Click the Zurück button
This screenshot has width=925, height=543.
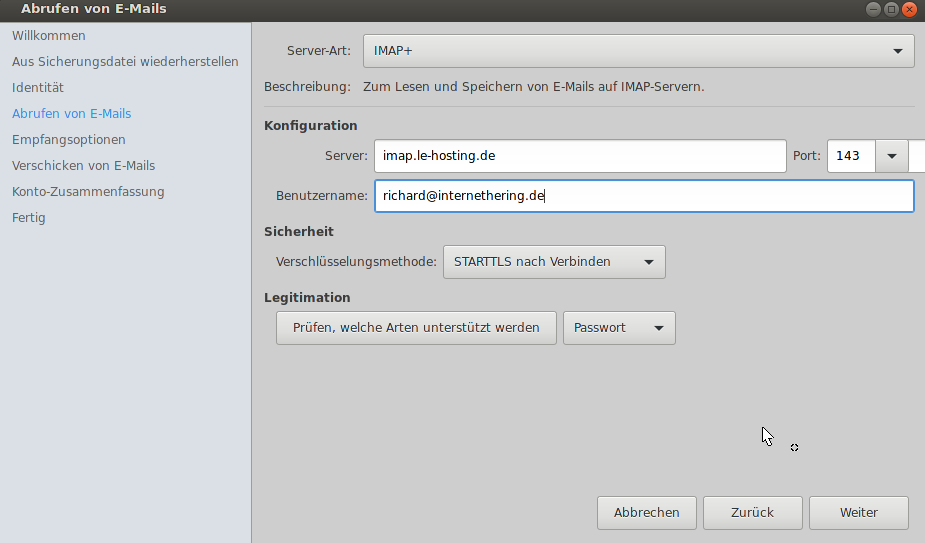coord(752,513)
